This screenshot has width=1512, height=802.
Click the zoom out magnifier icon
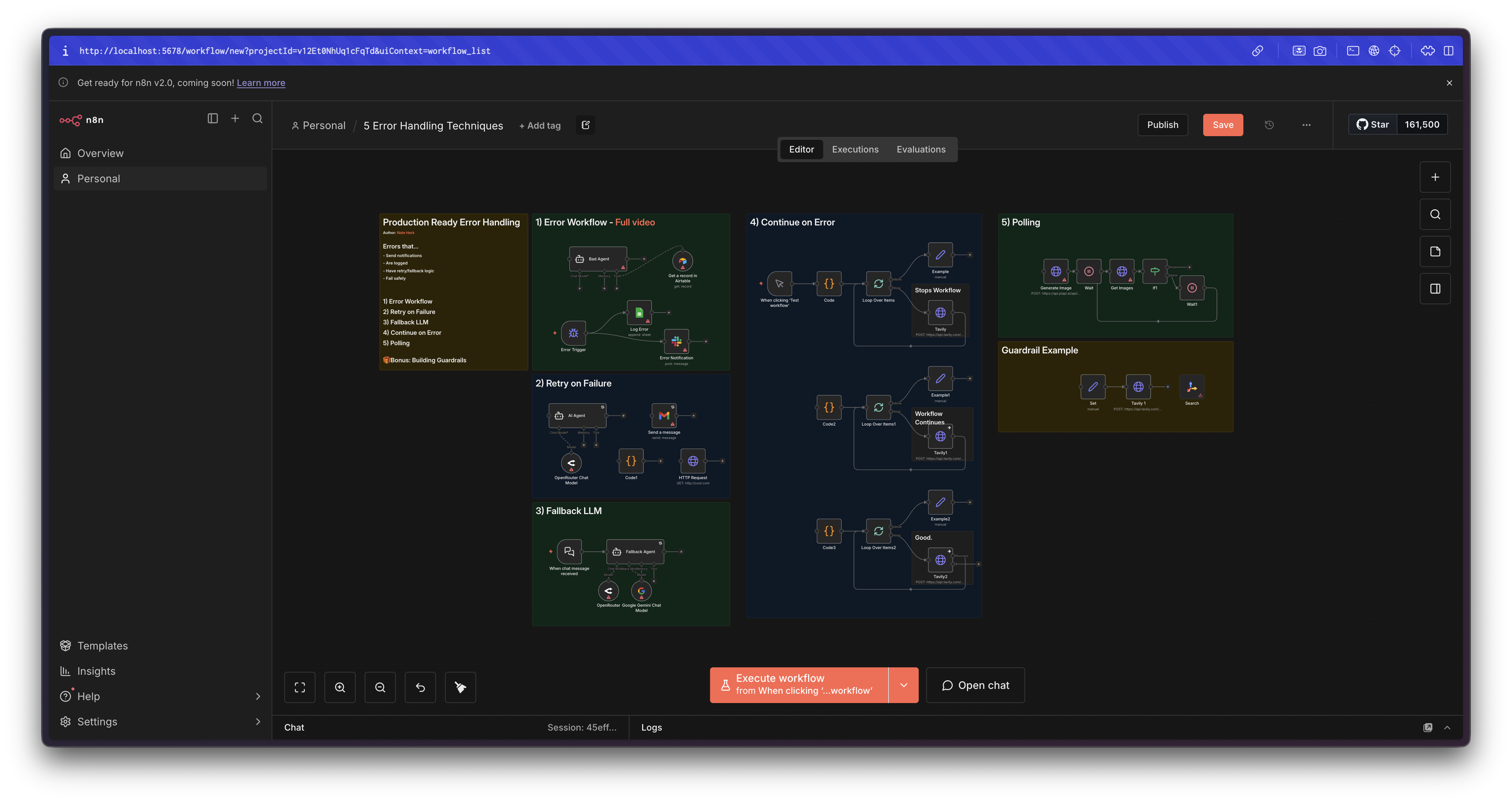380,687
